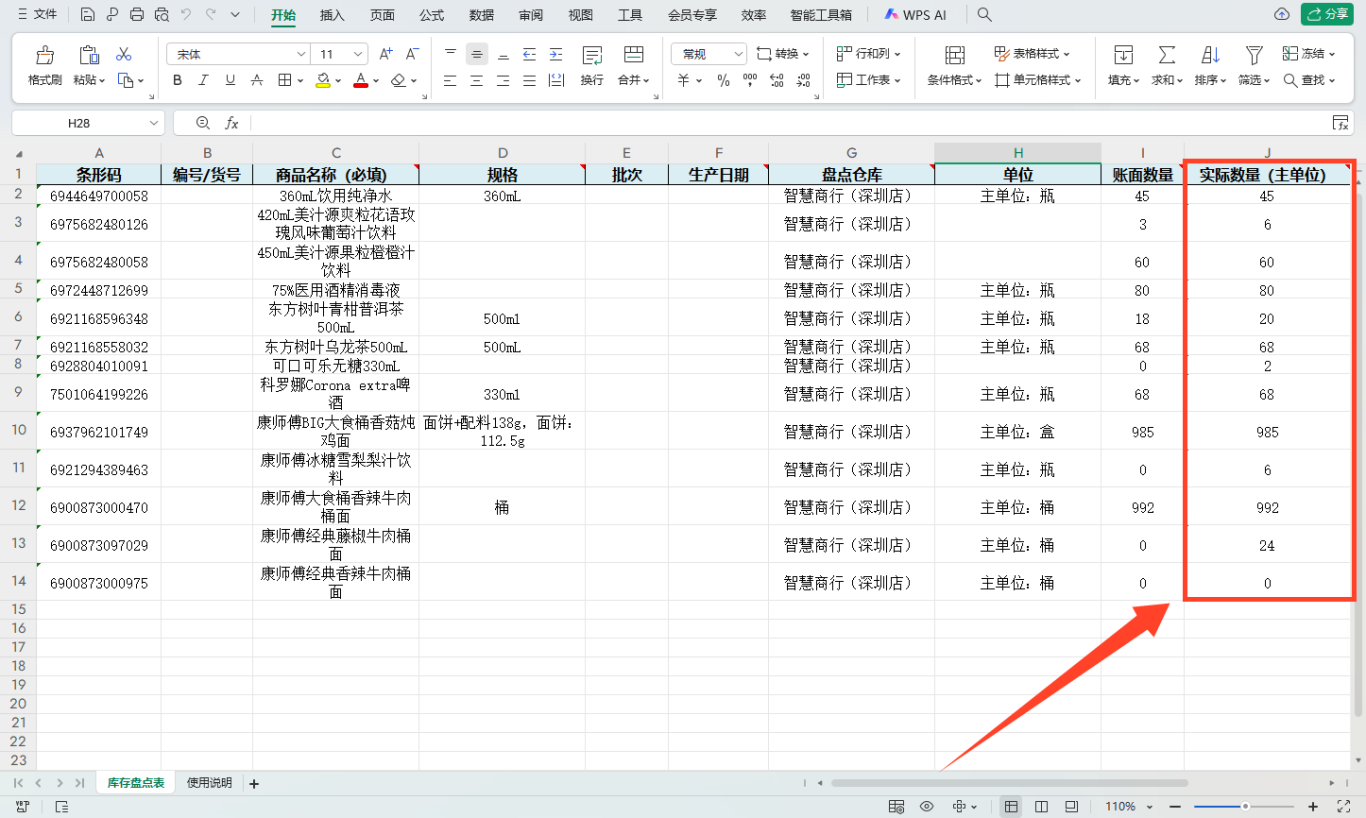Increase font size with A+ icon
1366x818 pixels.
pos(386,54)
